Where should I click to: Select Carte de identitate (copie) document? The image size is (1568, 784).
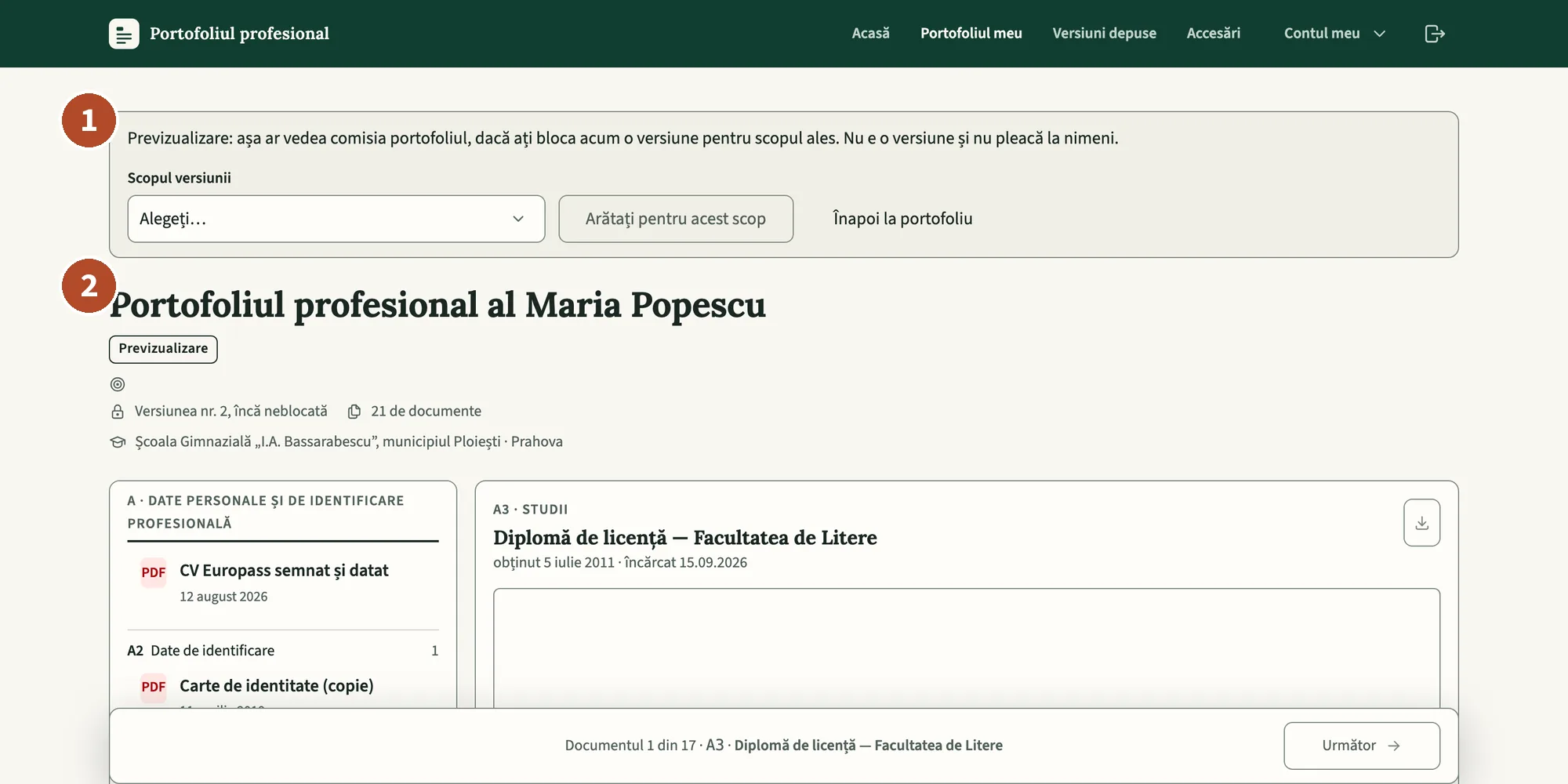click(283, 688)
